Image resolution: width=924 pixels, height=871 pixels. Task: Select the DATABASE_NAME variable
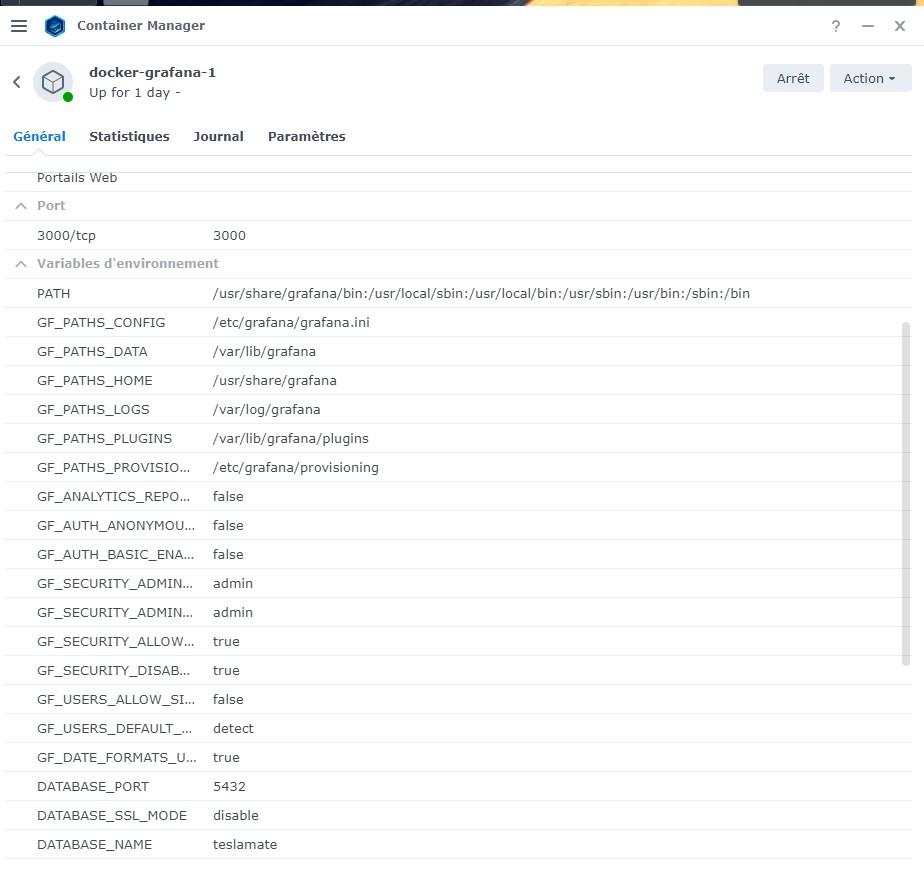tap(94, 844)
